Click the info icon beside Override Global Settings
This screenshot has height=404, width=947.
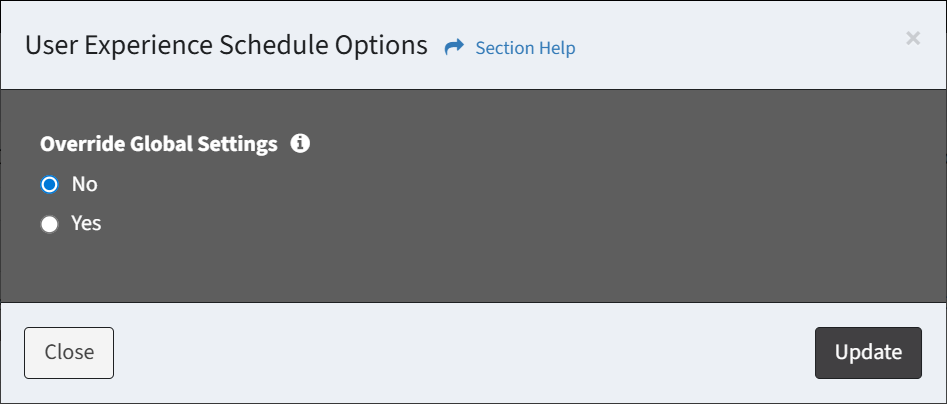pos(300,144)
